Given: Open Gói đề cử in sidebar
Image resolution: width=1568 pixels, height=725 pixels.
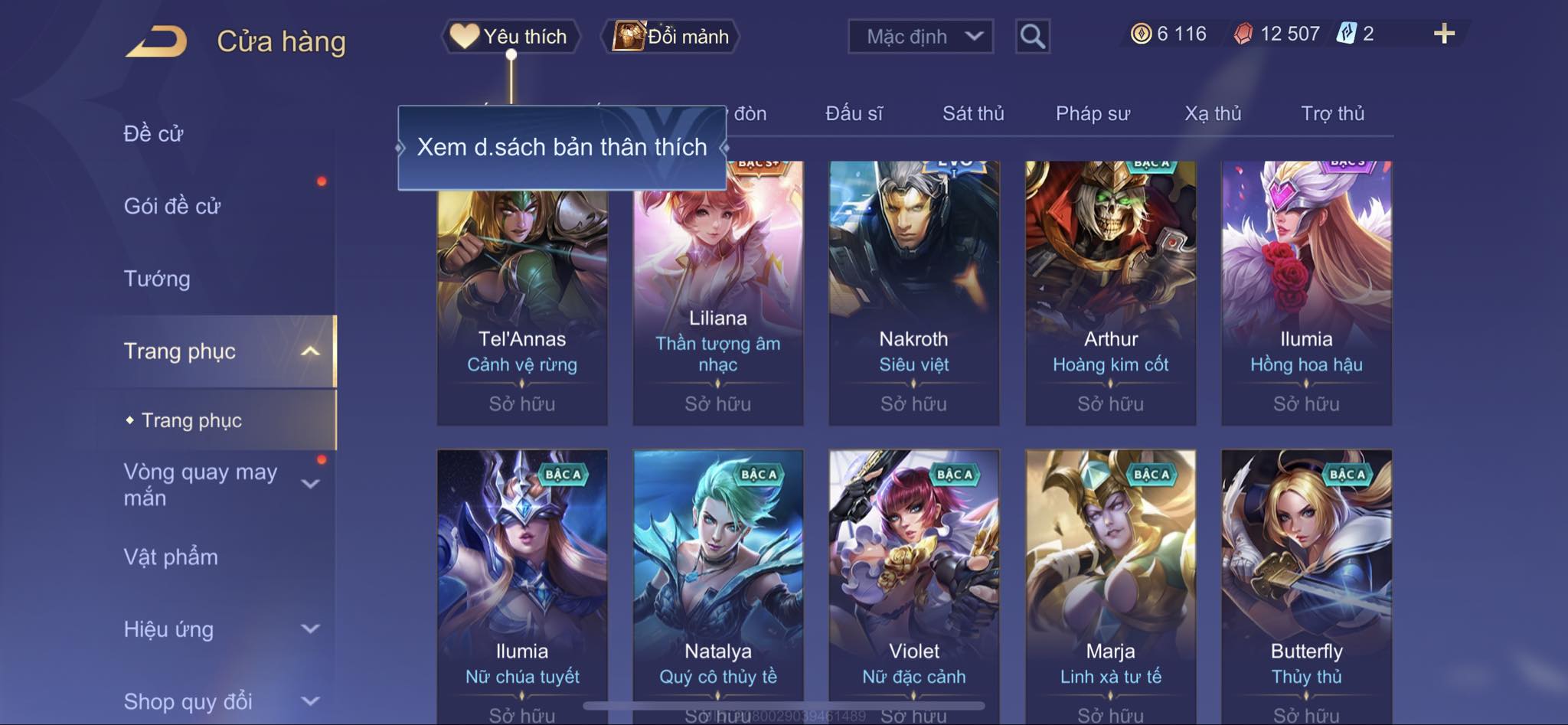Looking at the screenshot, I should (172, 206).
